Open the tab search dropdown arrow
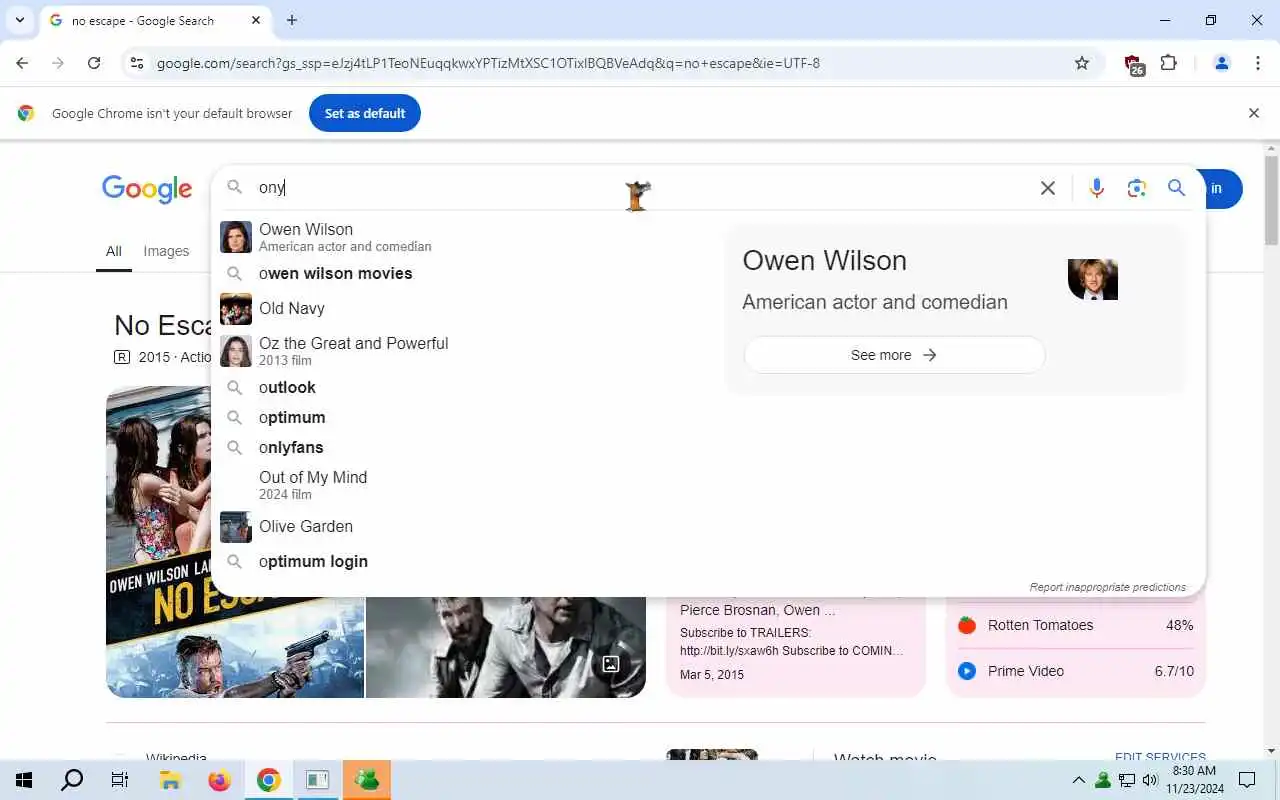 [x=19, y=20]
